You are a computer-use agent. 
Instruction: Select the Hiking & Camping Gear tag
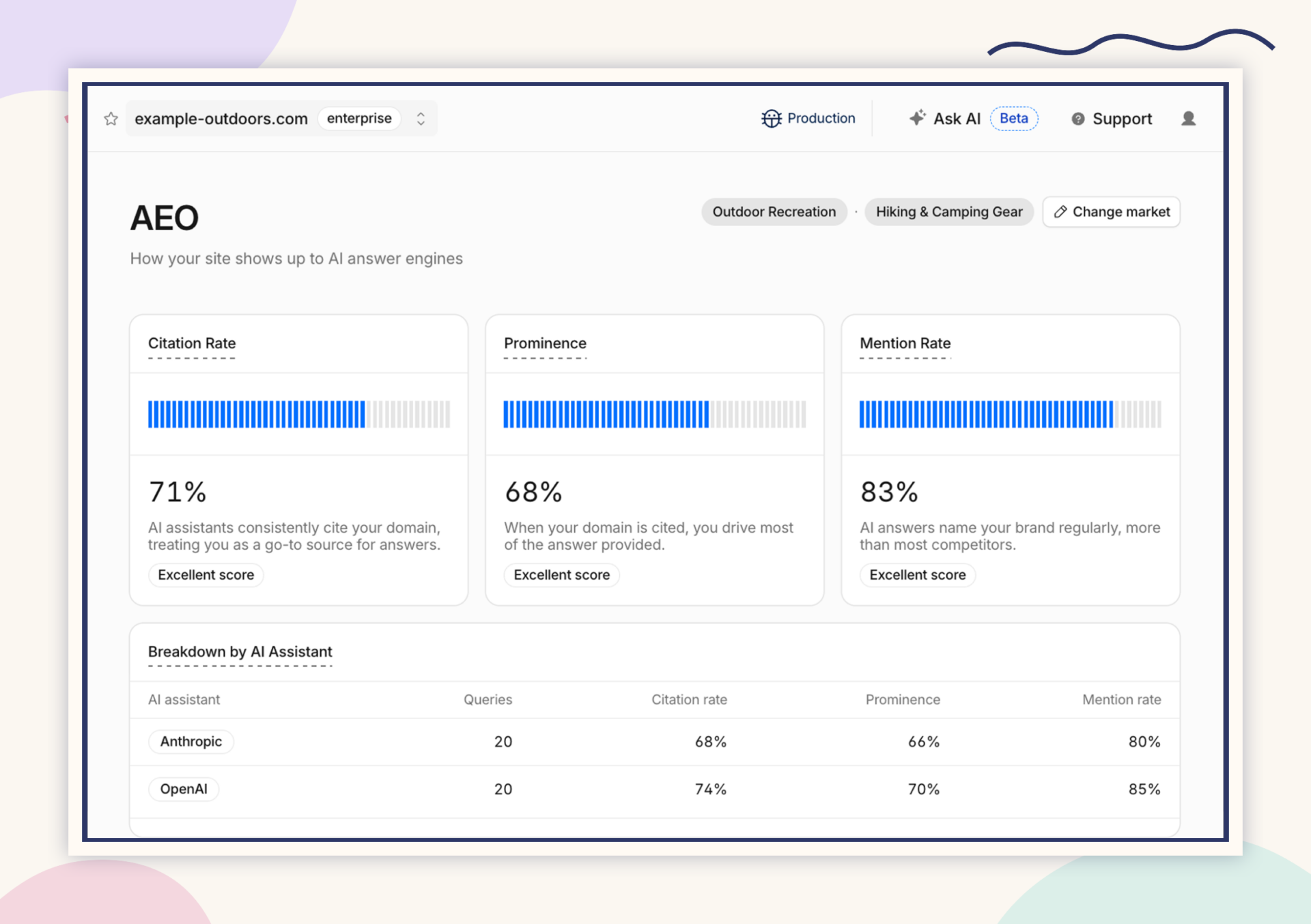pyautogui.click(x=949, y=212)
